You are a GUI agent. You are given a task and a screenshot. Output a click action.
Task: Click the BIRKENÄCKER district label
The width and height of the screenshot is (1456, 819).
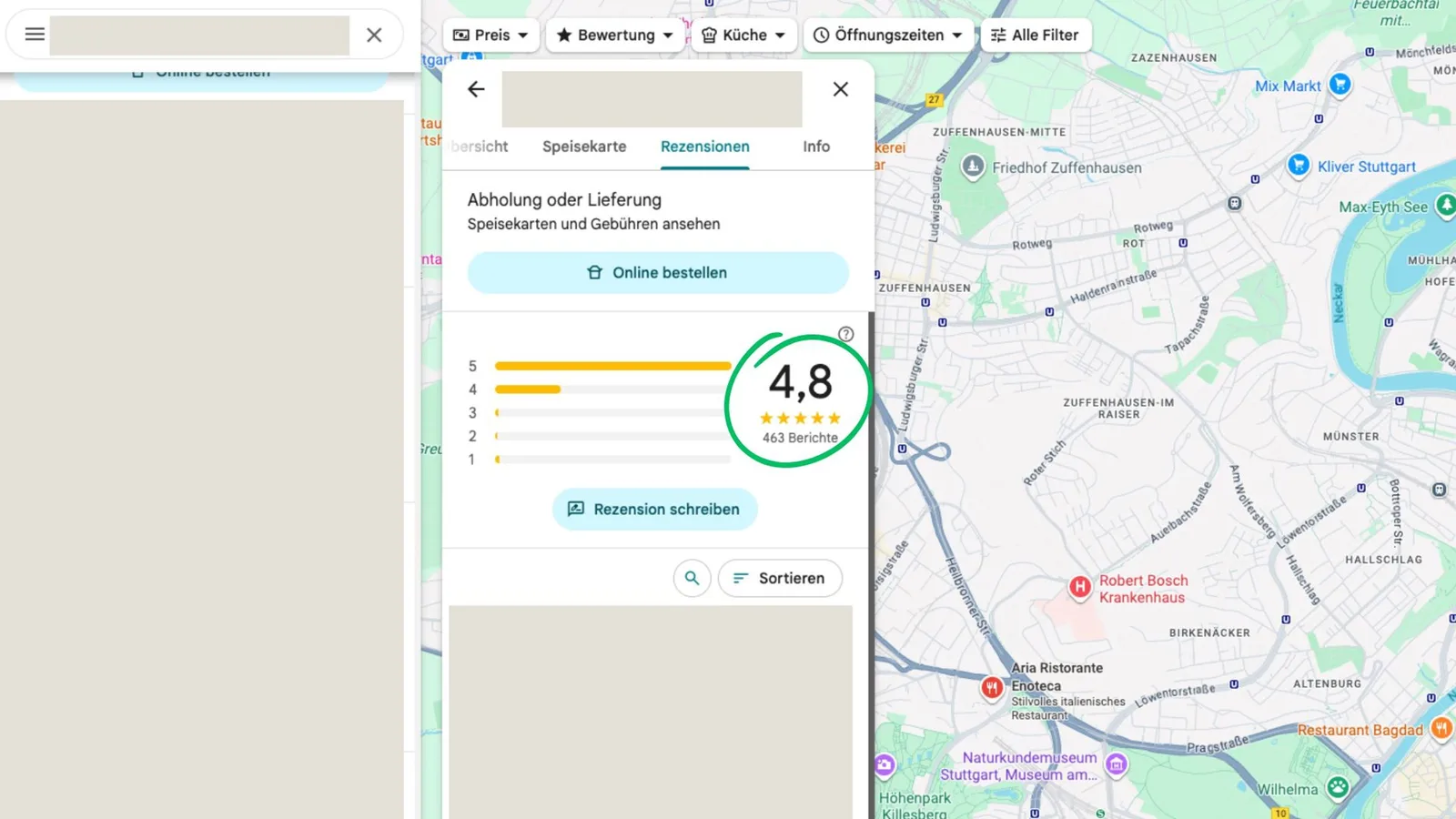pos(1209,632)
